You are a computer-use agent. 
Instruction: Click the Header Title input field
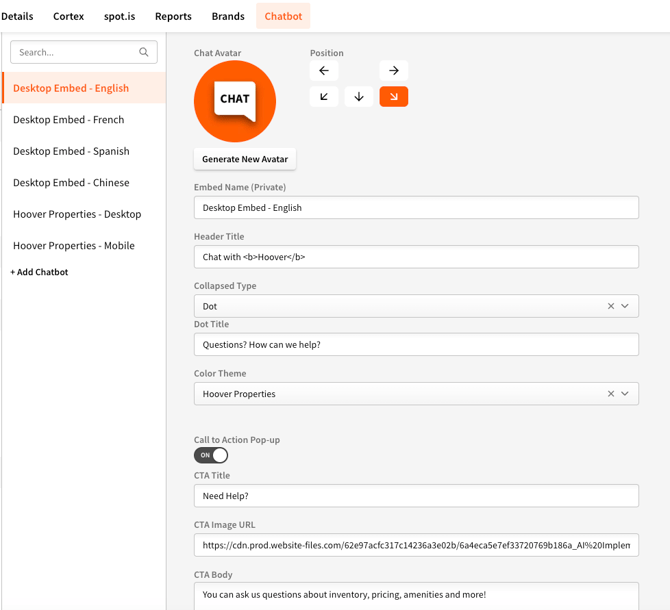click(x=416, y=257)
